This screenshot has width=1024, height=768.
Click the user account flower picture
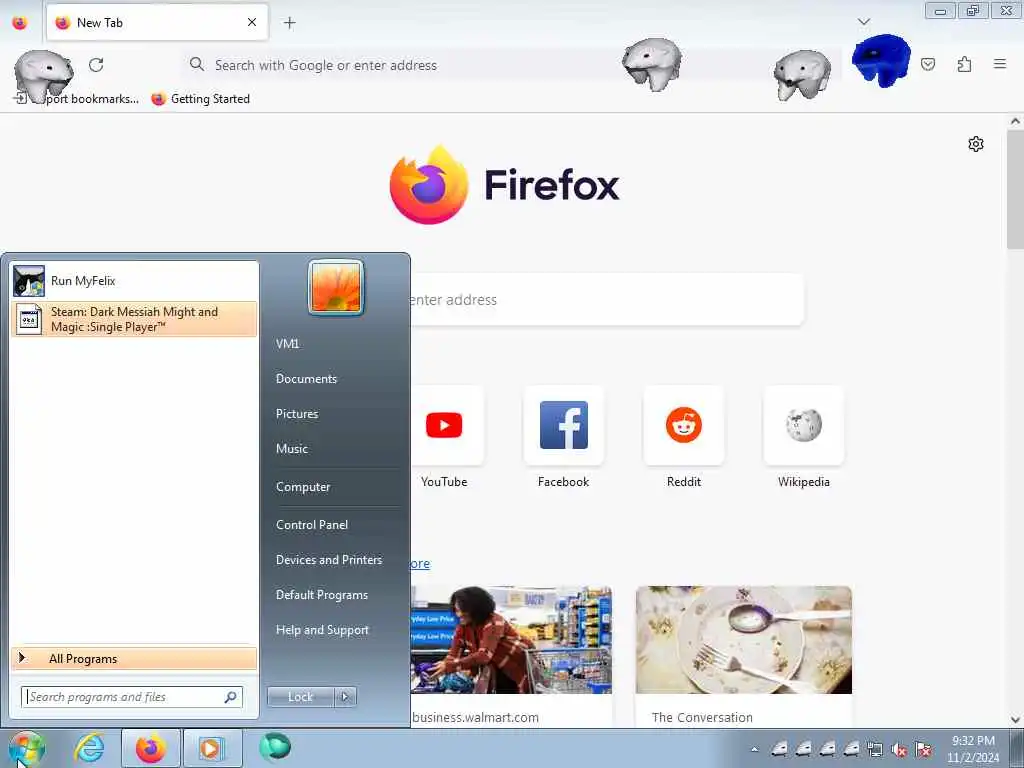pos(336,287)
